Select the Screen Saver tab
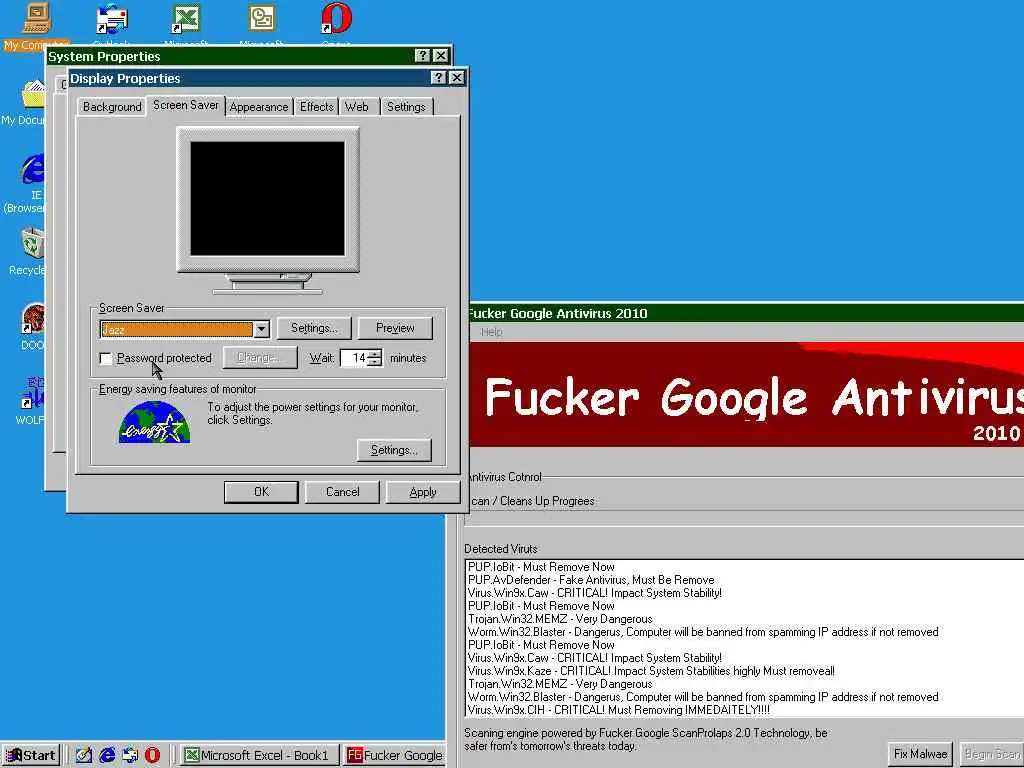Image resolution: width=1024 pixels, height=768 pixels. point(185,105)
